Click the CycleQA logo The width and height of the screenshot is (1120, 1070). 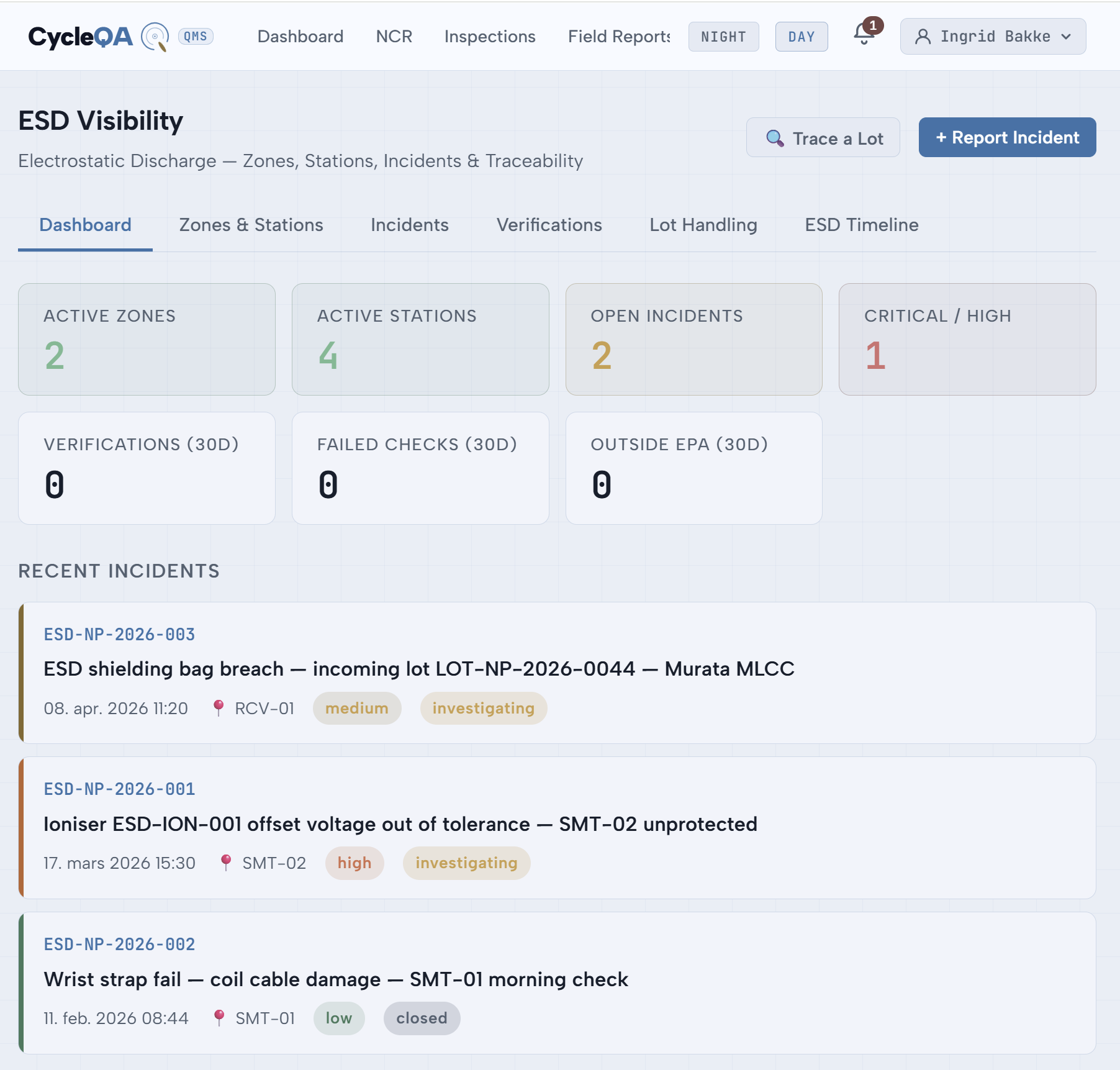point(98,37)
